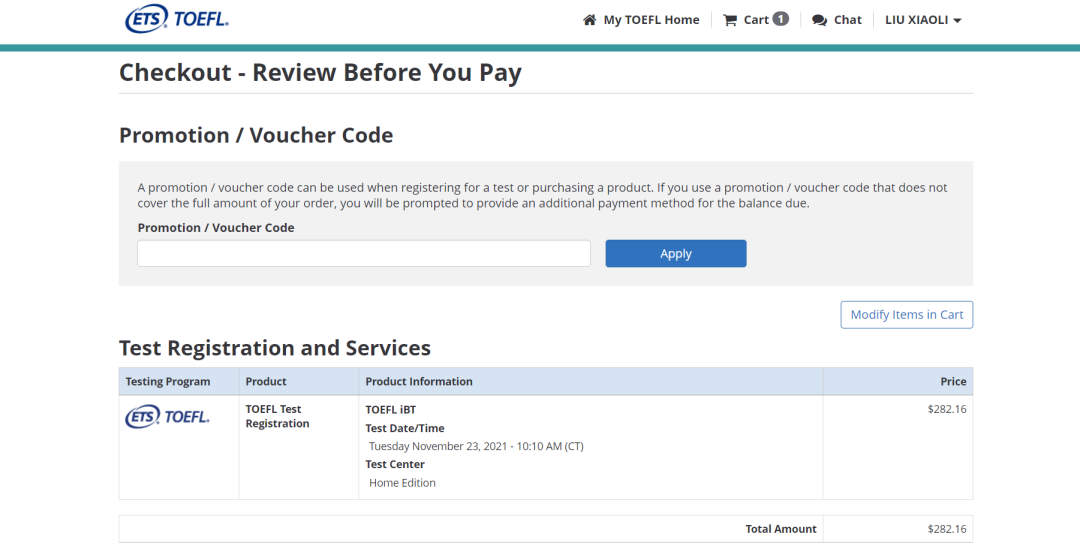Click the TOEFL iBT product name

click(x=391, y=409)
